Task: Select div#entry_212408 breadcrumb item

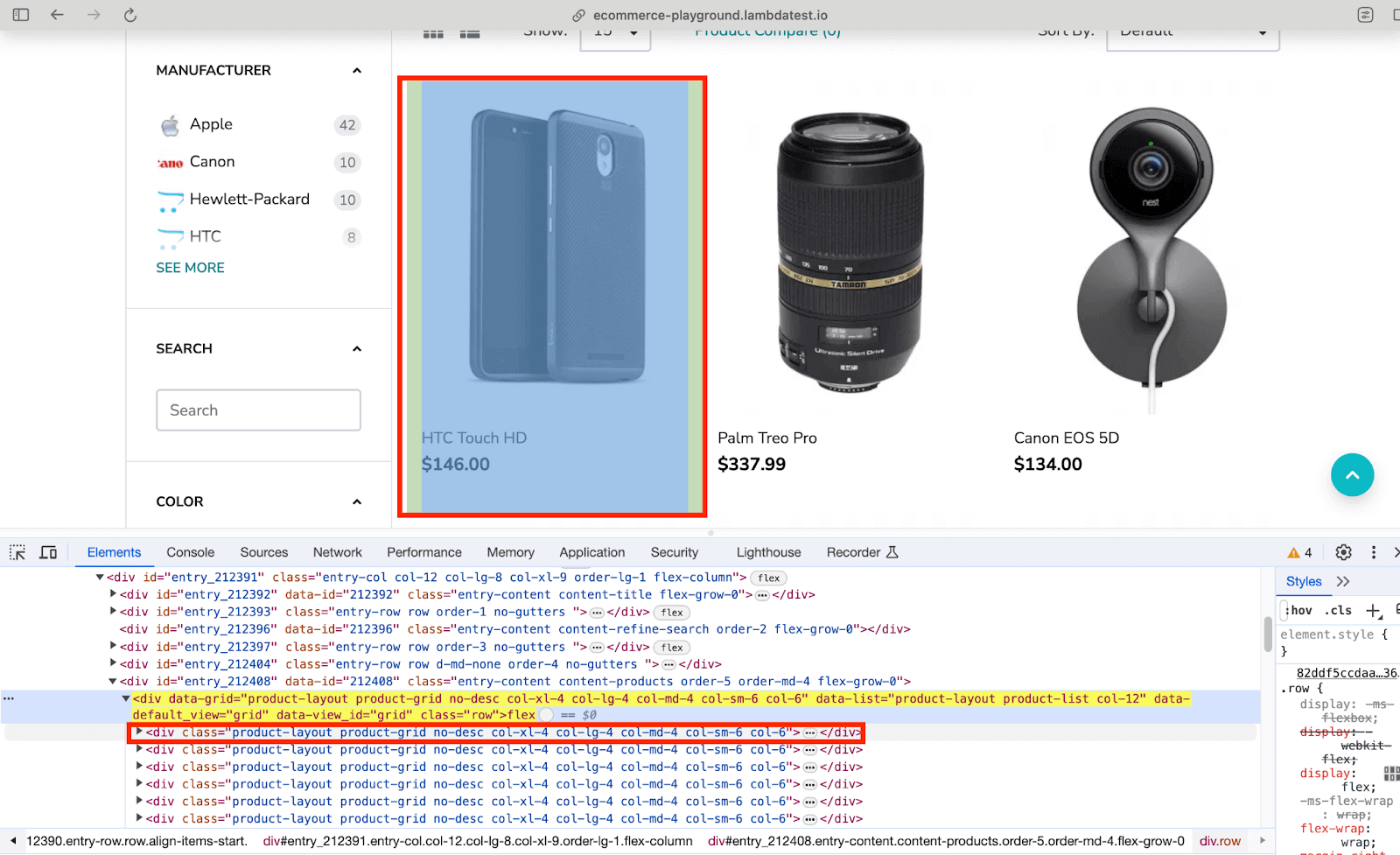Action: point(946,842)
